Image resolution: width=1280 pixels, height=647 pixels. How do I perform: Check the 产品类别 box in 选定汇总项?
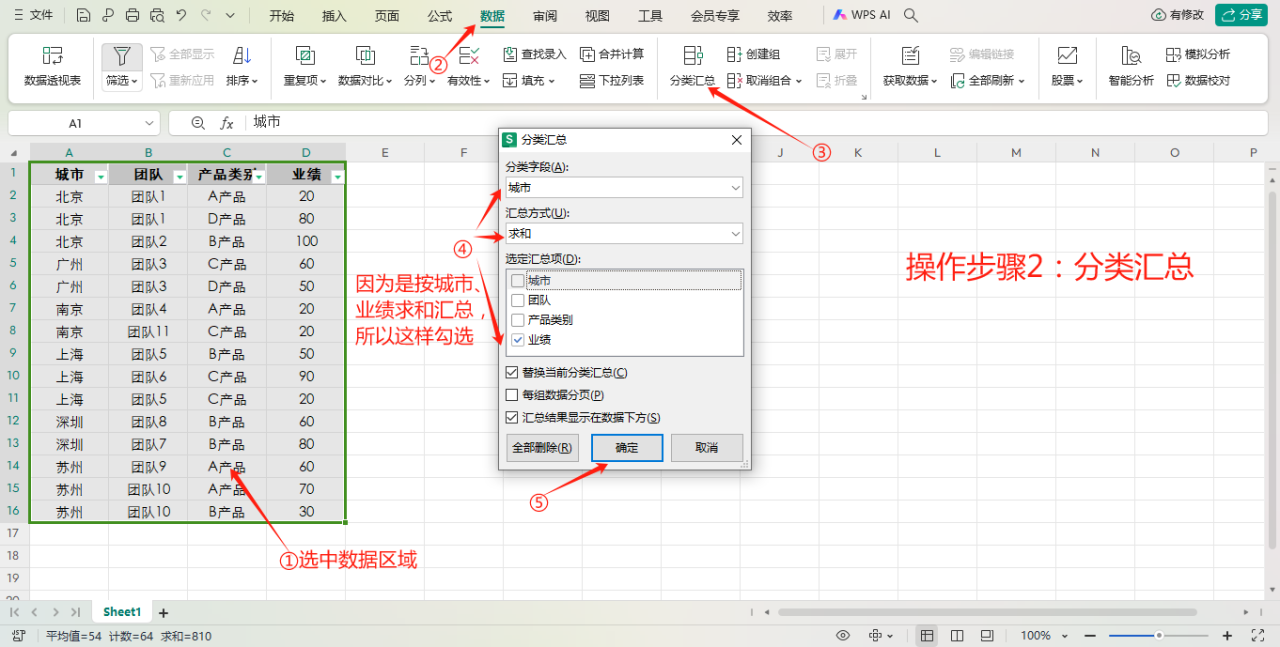tap(517, 320)
